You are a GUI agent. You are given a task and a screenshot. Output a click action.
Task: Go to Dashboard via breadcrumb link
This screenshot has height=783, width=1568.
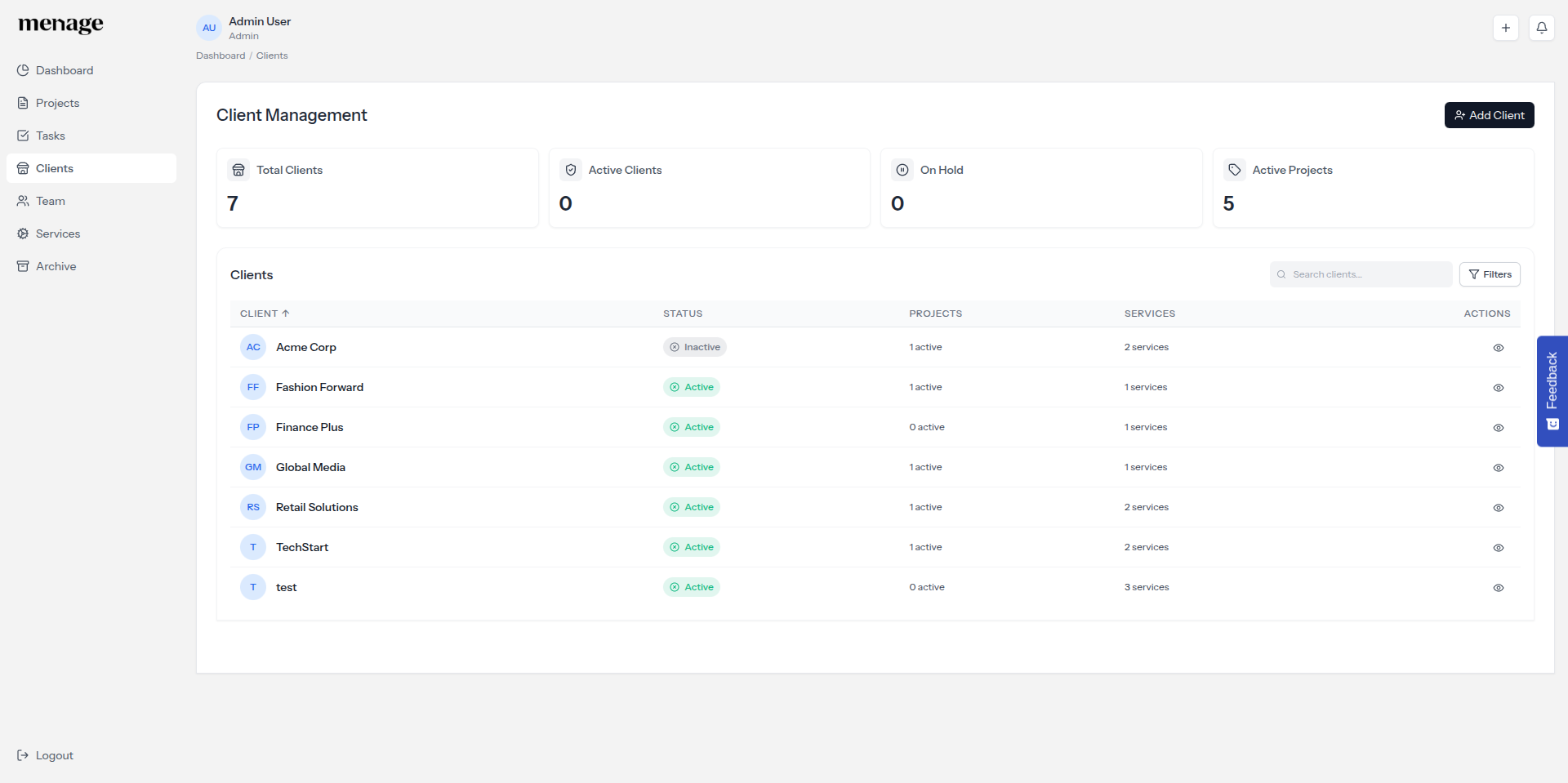coord(220,56)
